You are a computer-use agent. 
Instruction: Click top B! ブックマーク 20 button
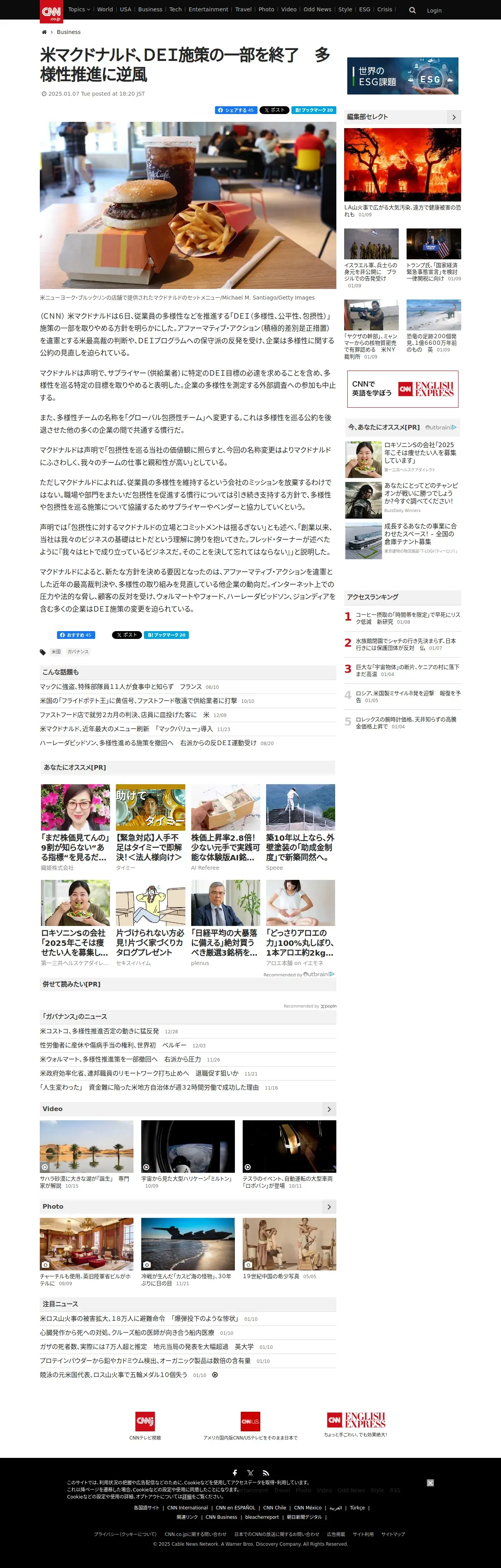pos(314,110)
